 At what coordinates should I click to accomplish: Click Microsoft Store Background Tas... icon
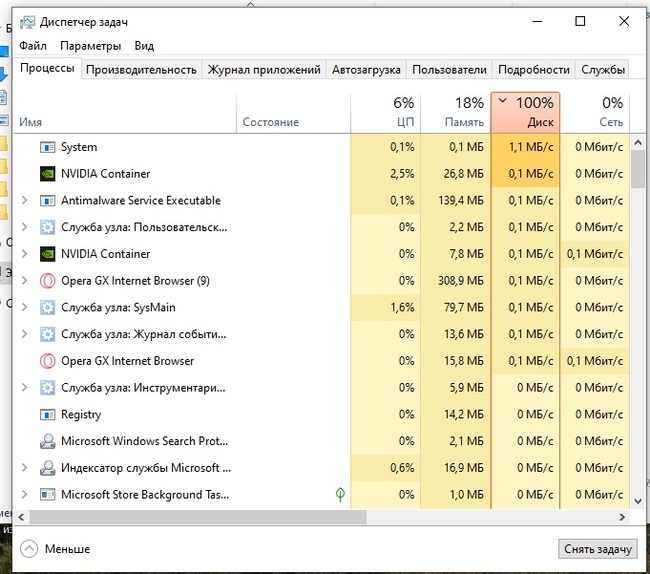click(47, 494)
